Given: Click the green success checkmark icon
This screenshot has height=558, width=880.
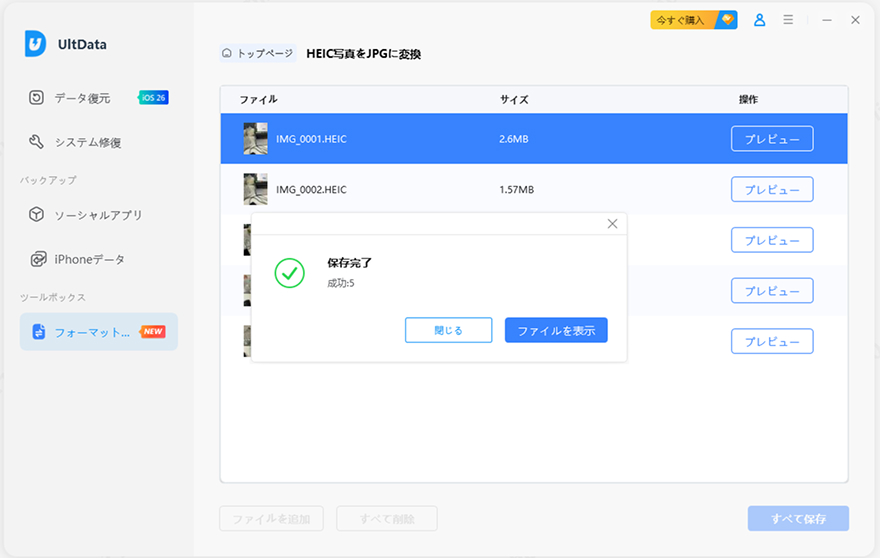Looking at the screenshot, I should tap(290, 273).
